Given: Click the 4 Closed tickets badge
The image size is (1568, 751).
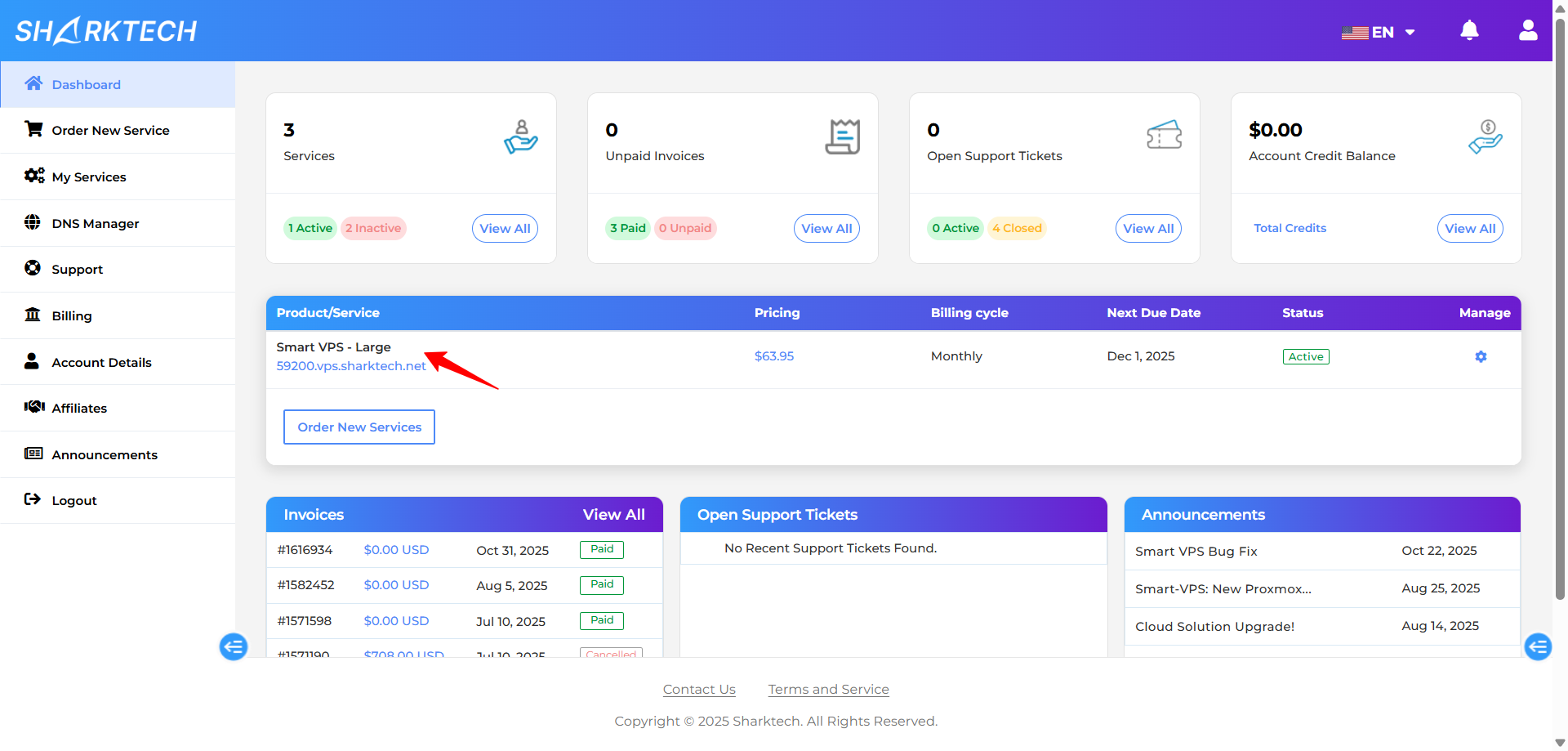Looking at the screenshot, I should coord(1018,228).
